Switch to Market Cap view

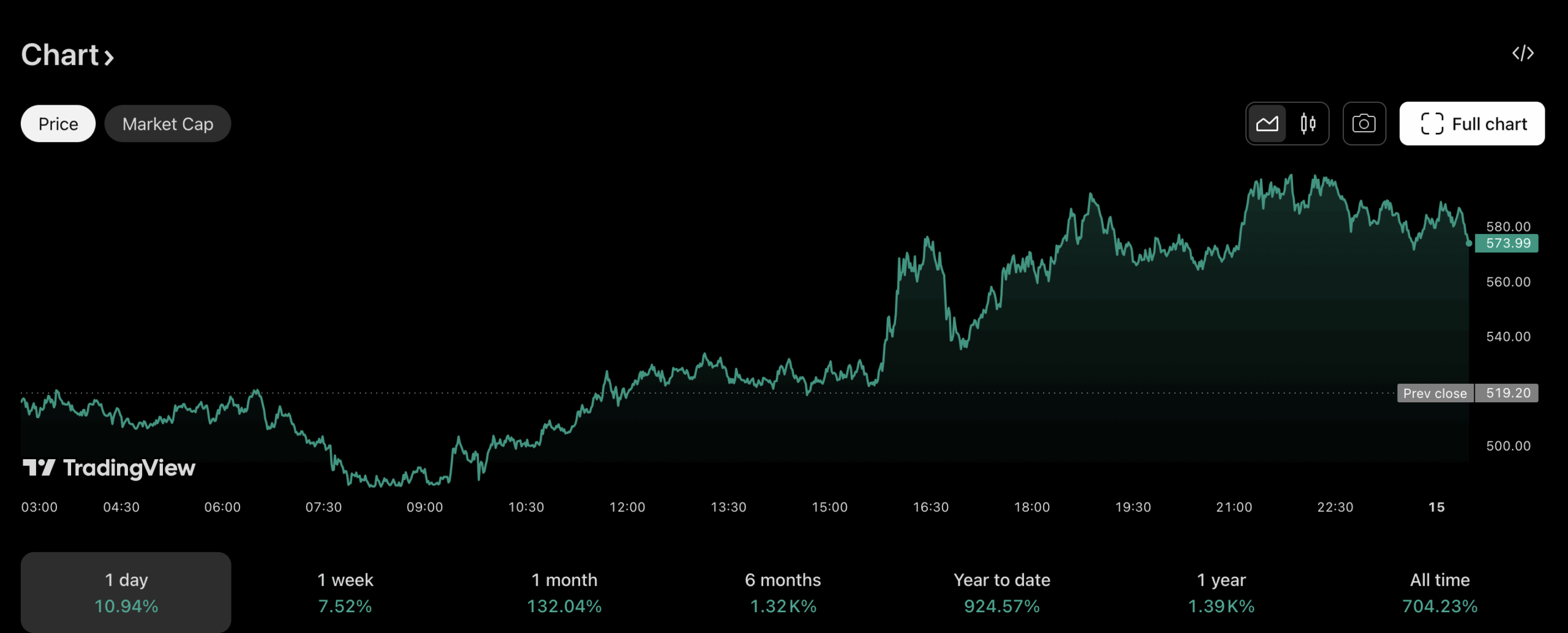coord(167,124)
